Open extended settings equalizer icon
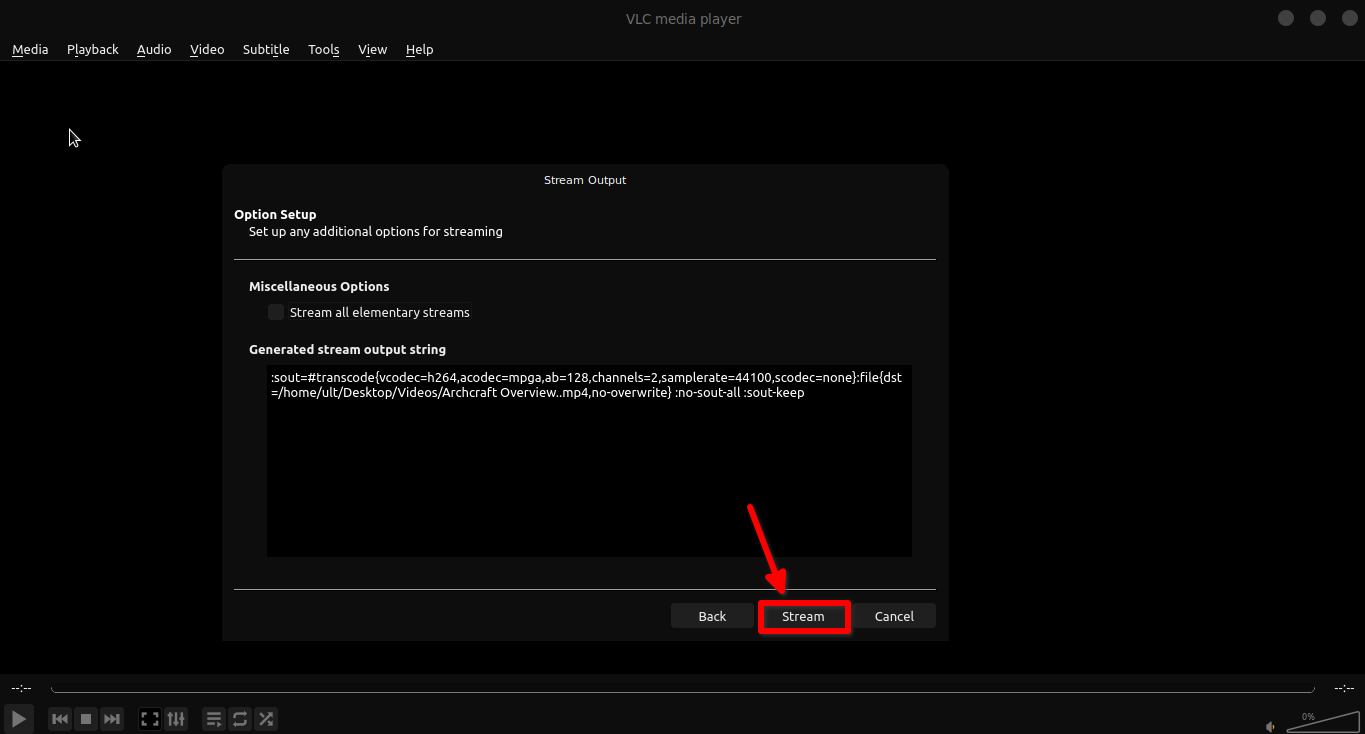This screenshot has width=1365, height=734. tap(176, 718)
